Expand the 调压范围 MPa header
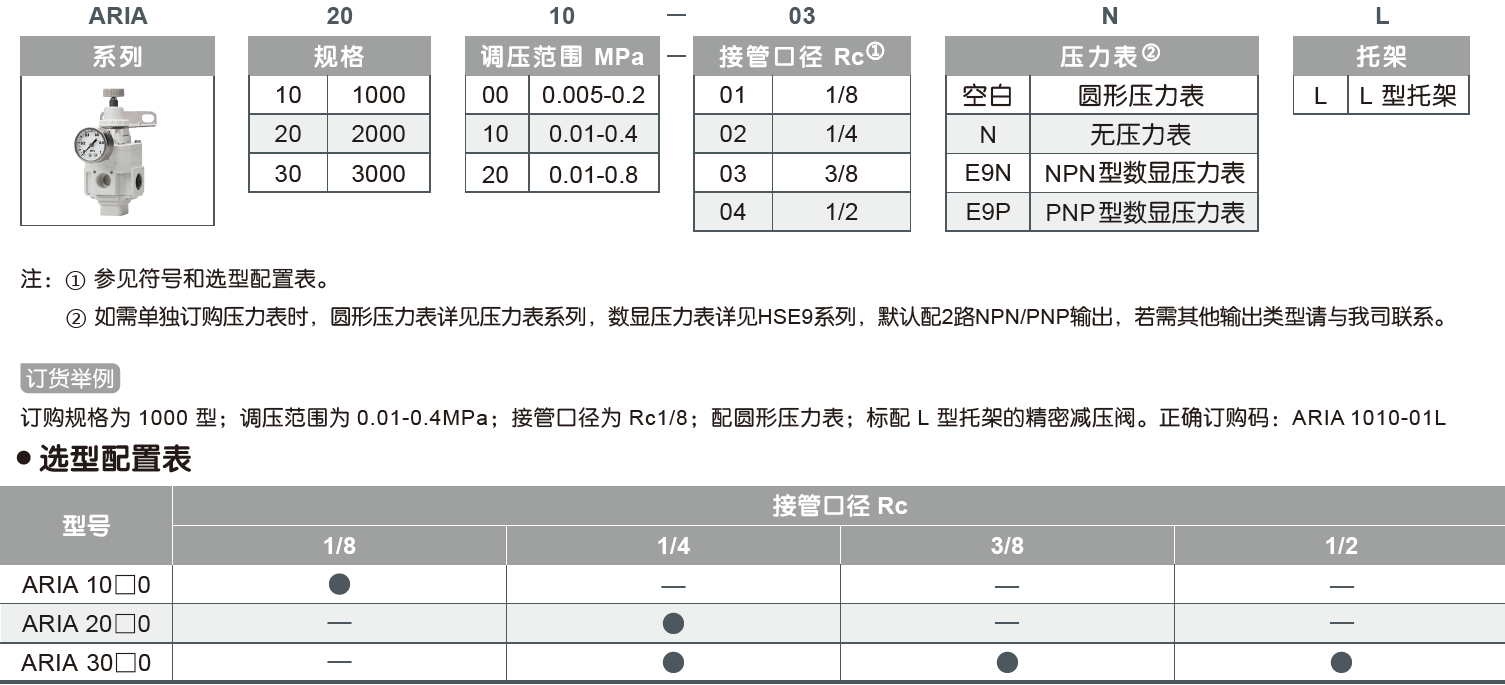Image resolution: width=1505 pixels, height=685 pixels. coord(561,56)
